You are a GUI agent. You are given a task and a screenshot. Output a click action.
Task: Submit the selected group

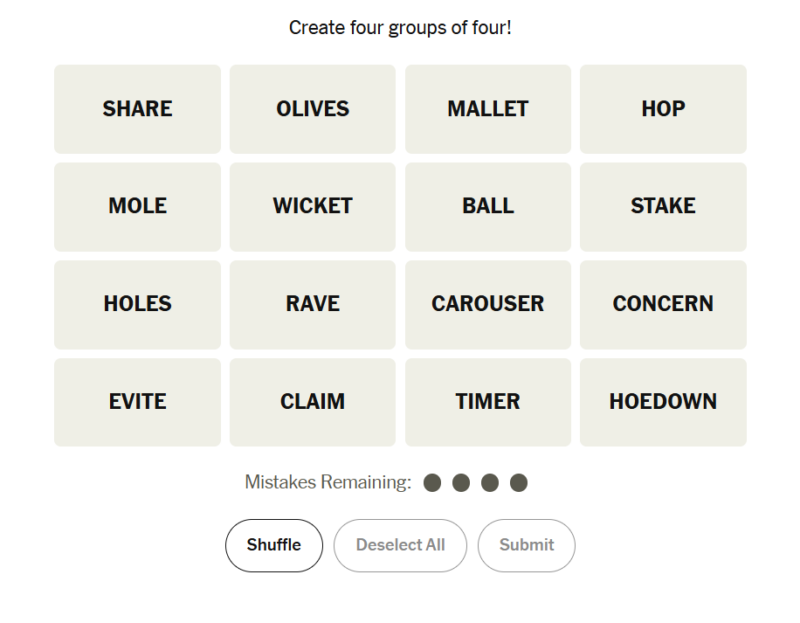(x=526, y=545)
